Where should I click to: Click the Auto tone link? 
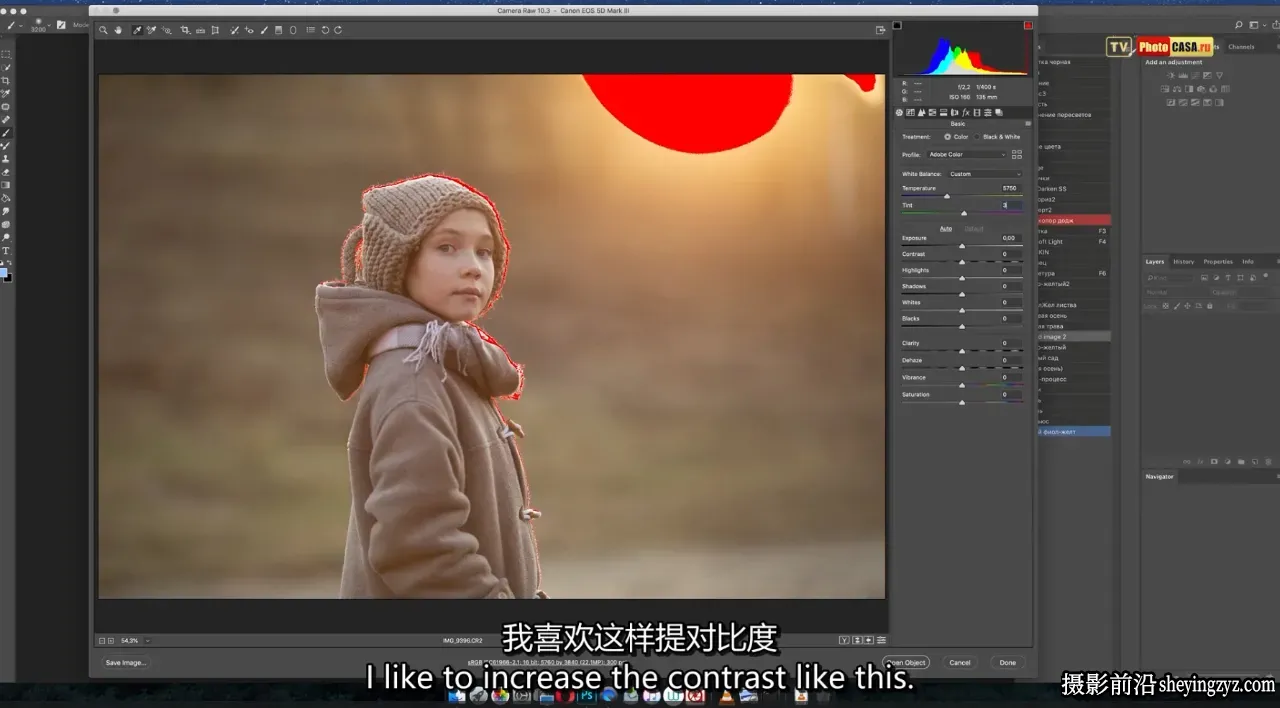pos(945,228)
